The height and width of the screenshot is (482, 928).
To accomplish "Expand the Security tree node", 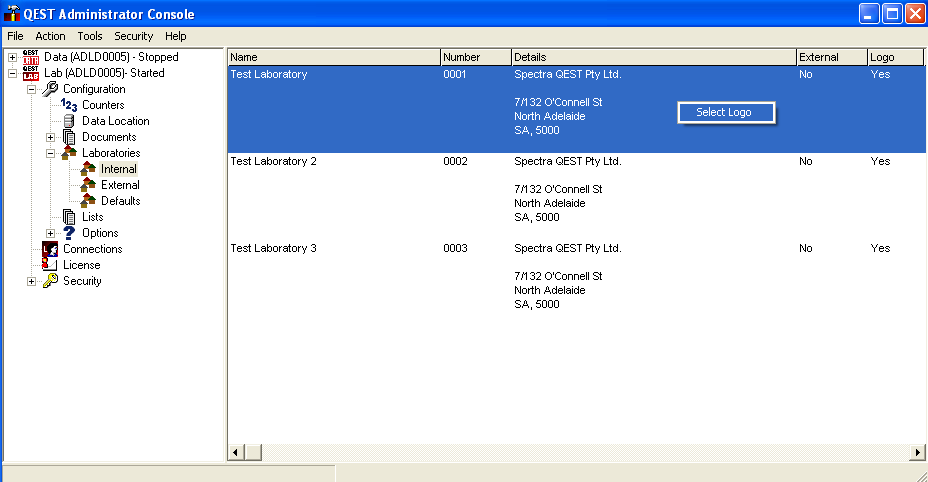I will (x=32, y=281).
